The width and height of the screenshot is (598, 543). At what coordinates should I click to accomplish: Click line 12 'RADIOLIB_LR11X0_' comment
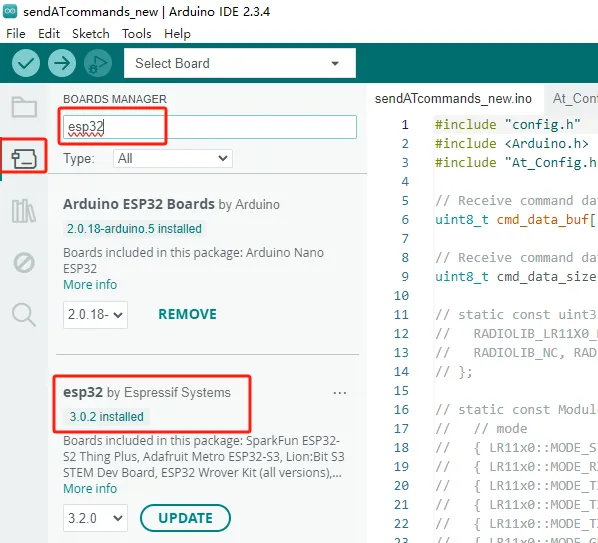(535, 334)
